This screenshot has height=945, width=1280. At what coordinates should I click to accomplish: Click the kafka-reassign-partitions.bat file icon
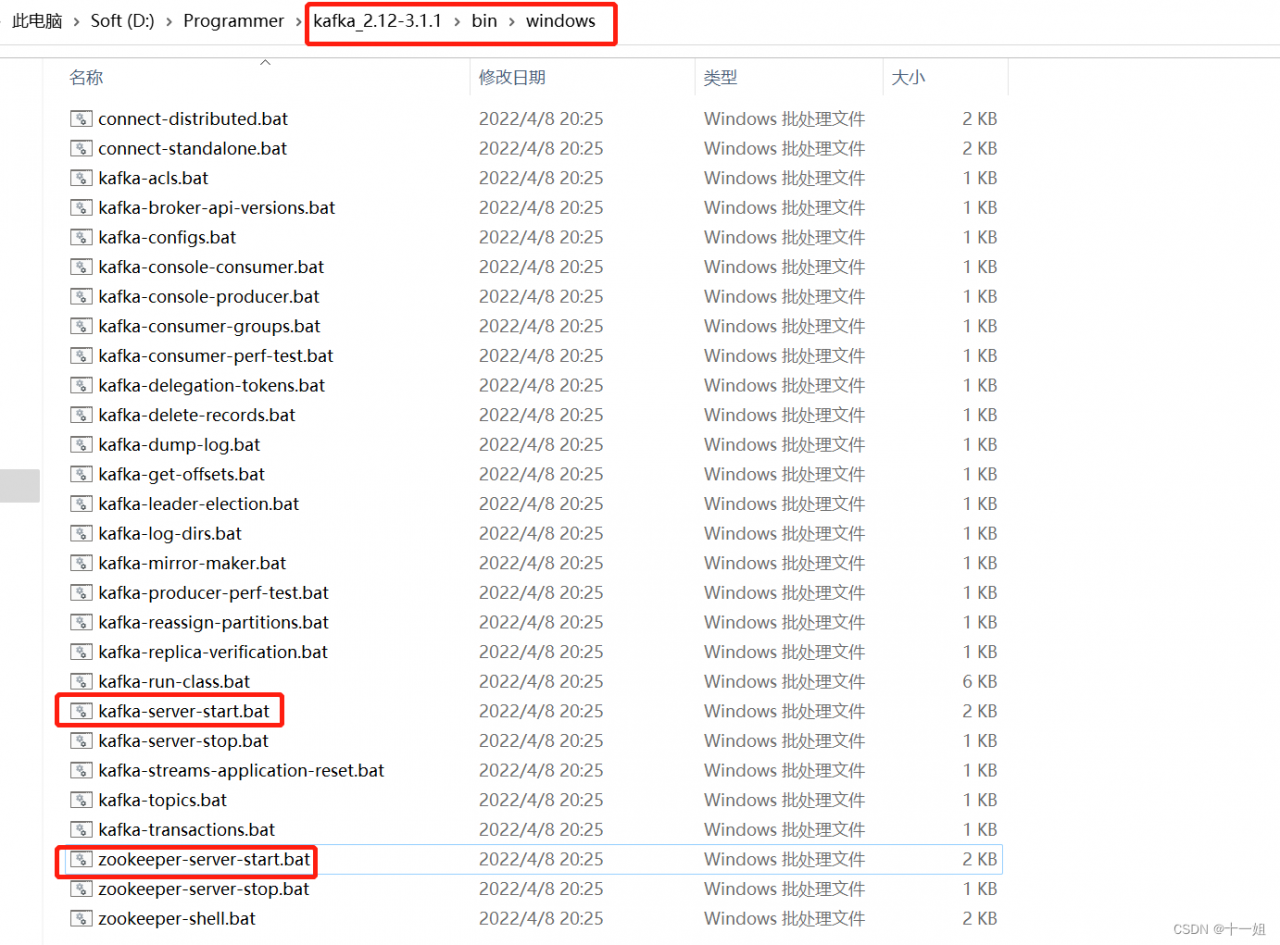coord(81,622)
